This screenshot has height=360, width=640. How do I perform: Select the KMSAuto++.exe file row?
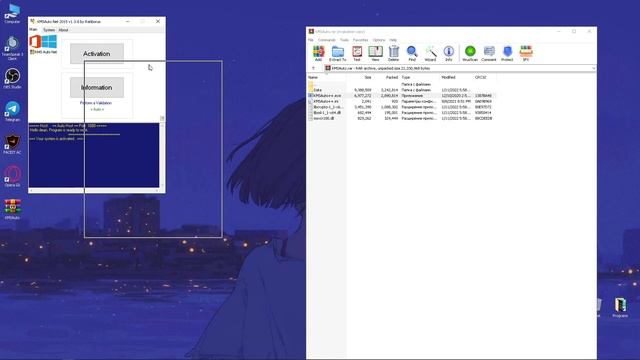(x=402, y=96)
